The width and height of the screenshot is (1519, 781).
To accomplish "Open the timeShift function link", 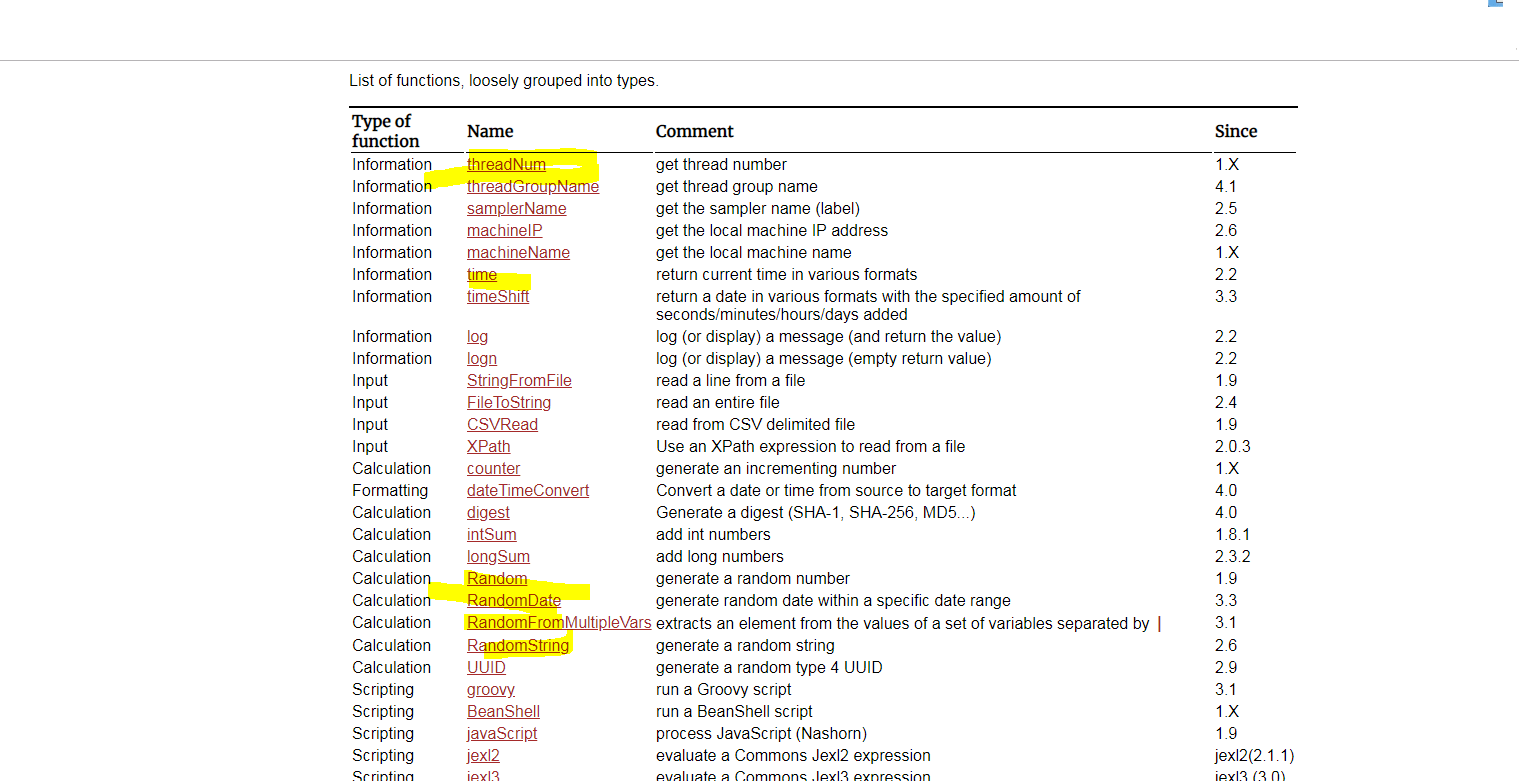I will point(498,296).
